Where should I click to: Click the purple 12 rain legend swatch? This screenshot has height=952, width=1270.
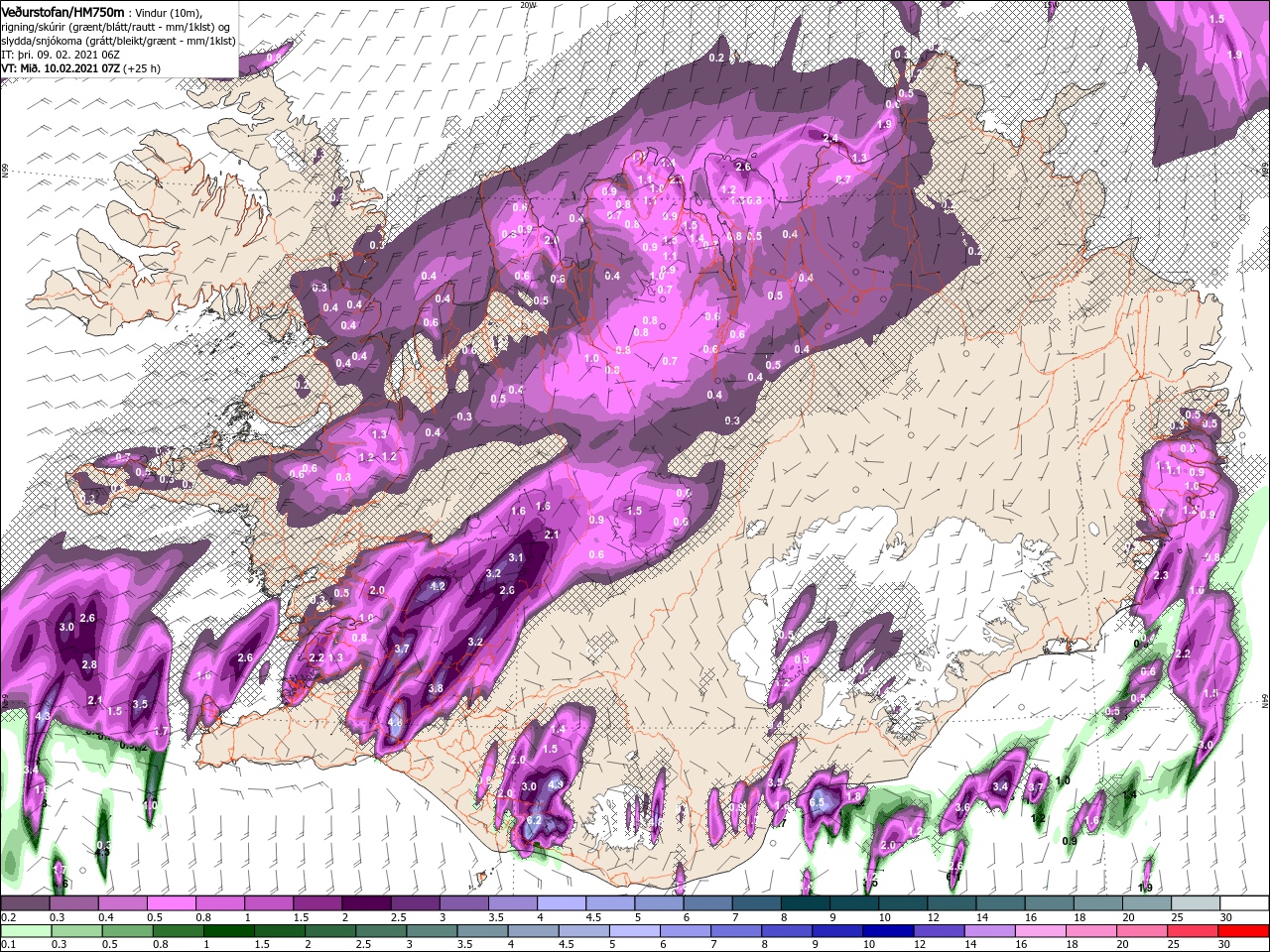[938, 931]
